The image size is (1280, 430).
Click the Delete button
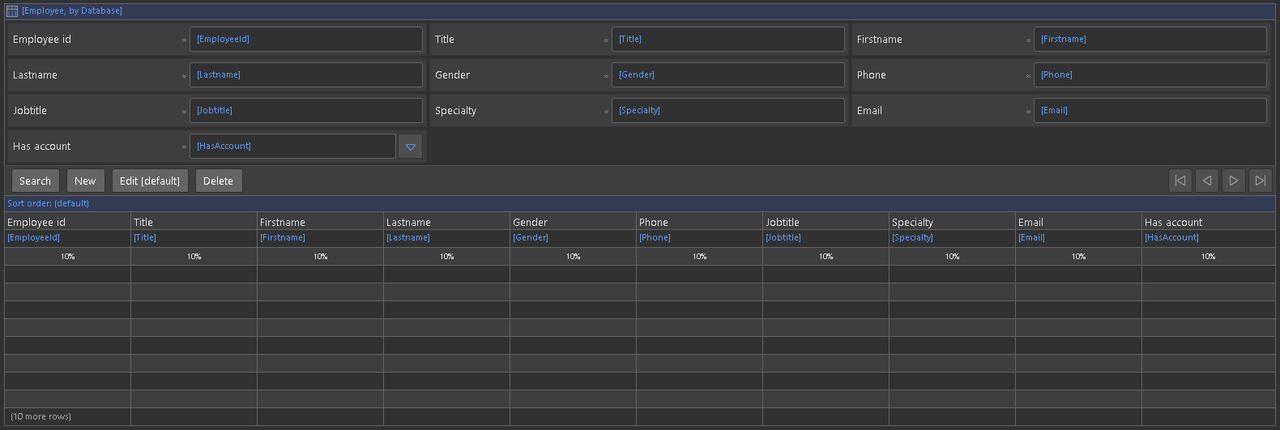[x=218, y=181]
